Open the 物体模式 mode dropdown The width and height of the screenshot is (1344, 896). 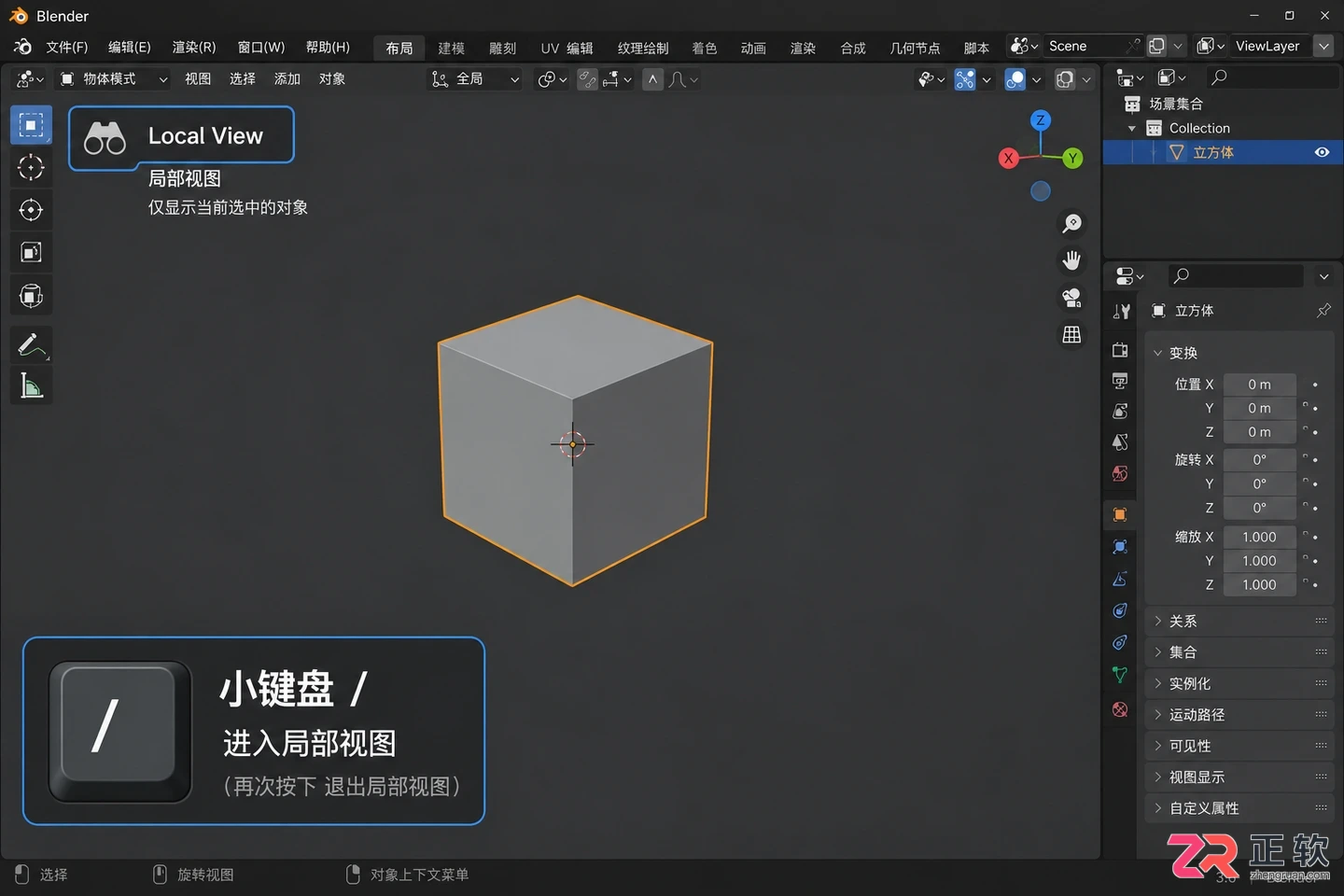113,79
